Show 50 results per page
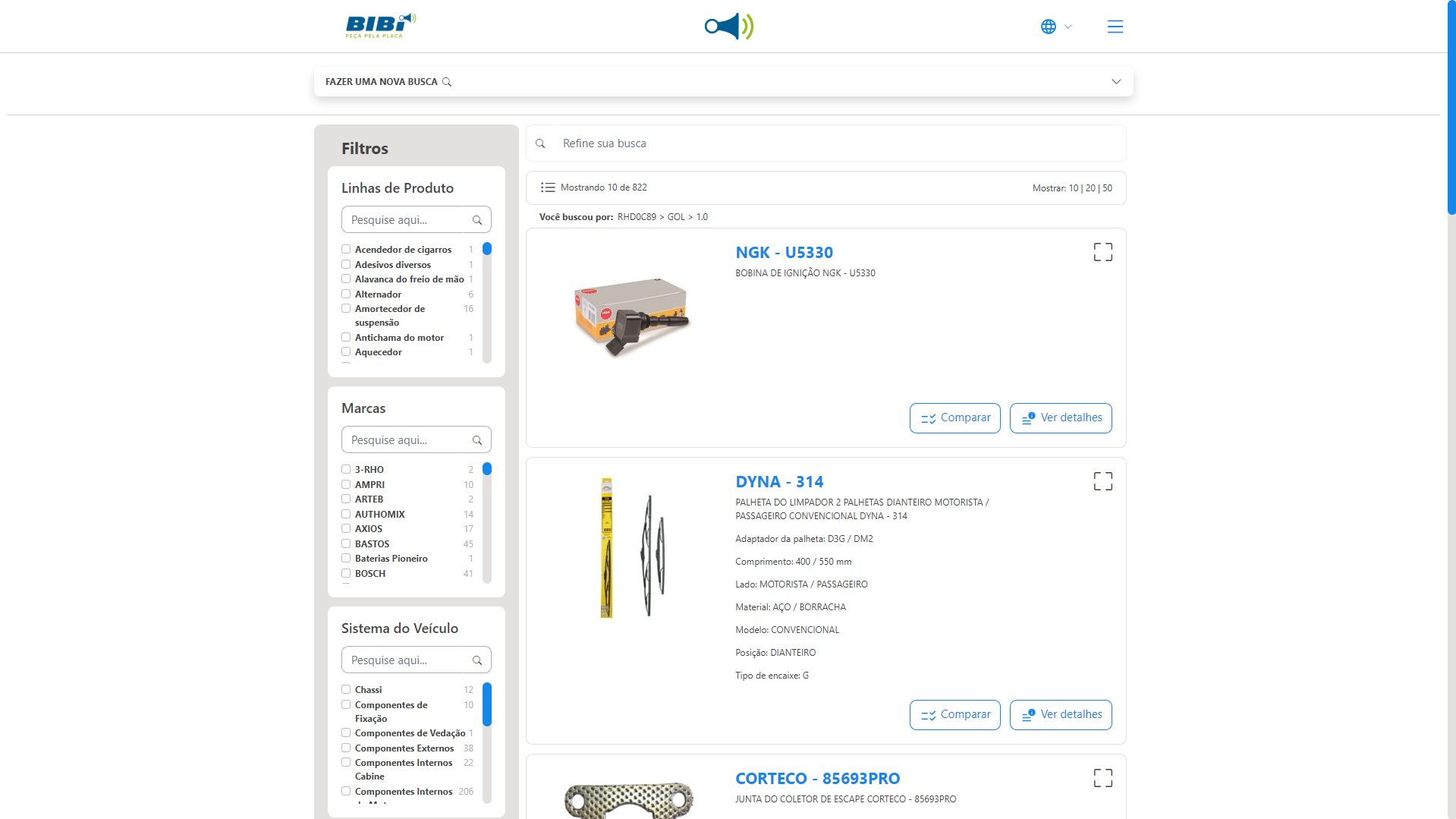 pyautogui.click(x=1108, y=188)
